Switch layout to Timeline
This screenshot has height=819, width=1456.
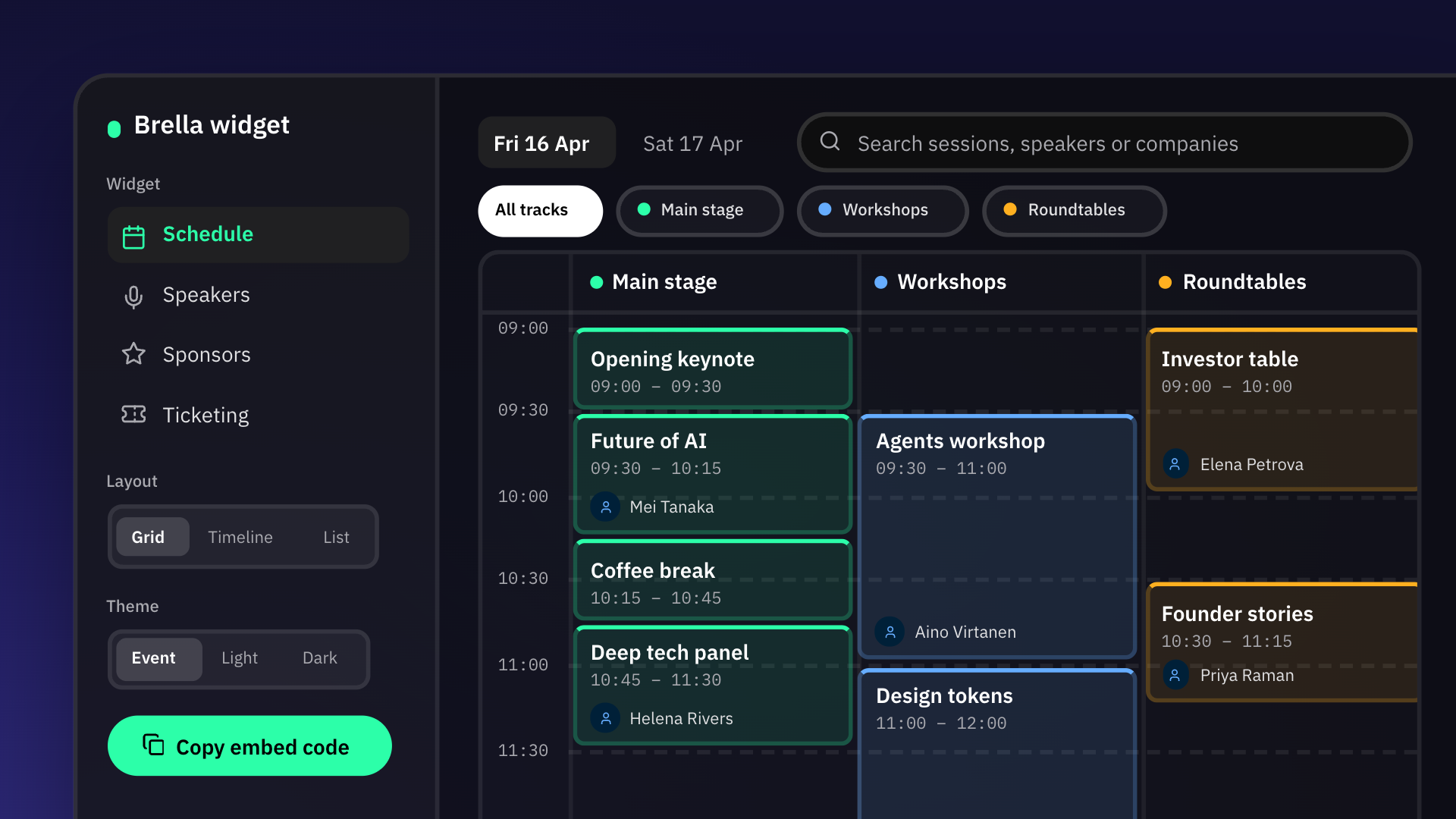tap(240, 537)
